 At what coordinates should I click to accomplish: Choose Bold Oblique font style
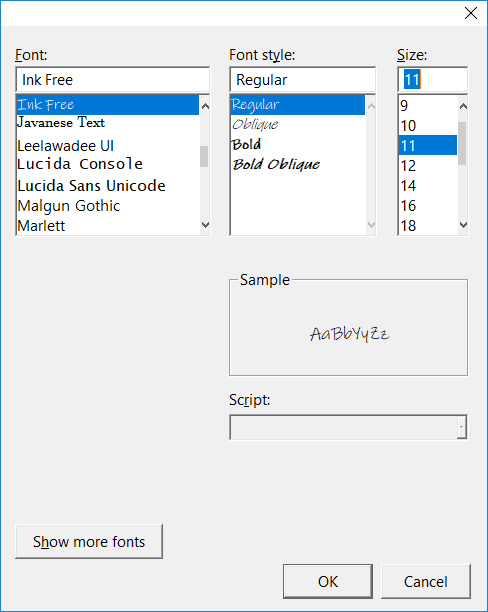[297, 164]
